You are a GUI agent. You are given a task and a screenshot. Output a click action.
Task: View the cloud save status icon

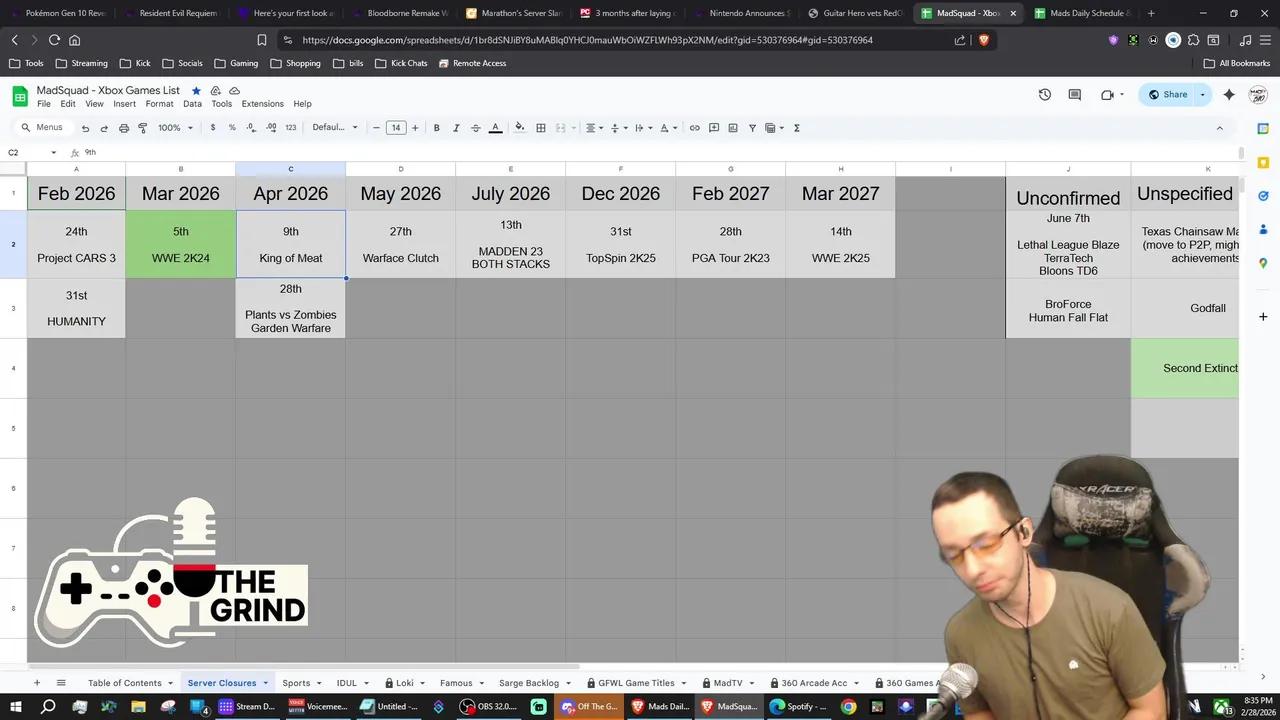point(234,90)
